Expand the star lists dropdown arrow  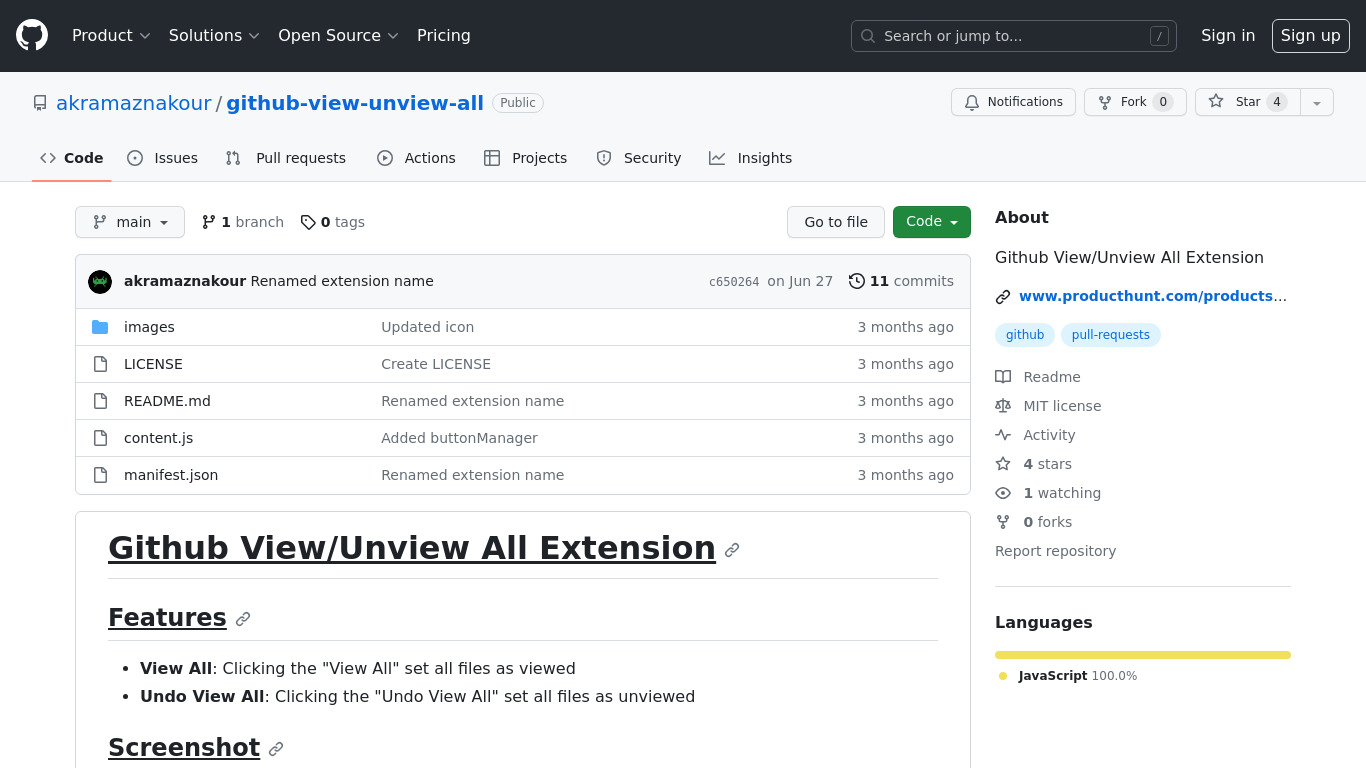coord(1317,102)
